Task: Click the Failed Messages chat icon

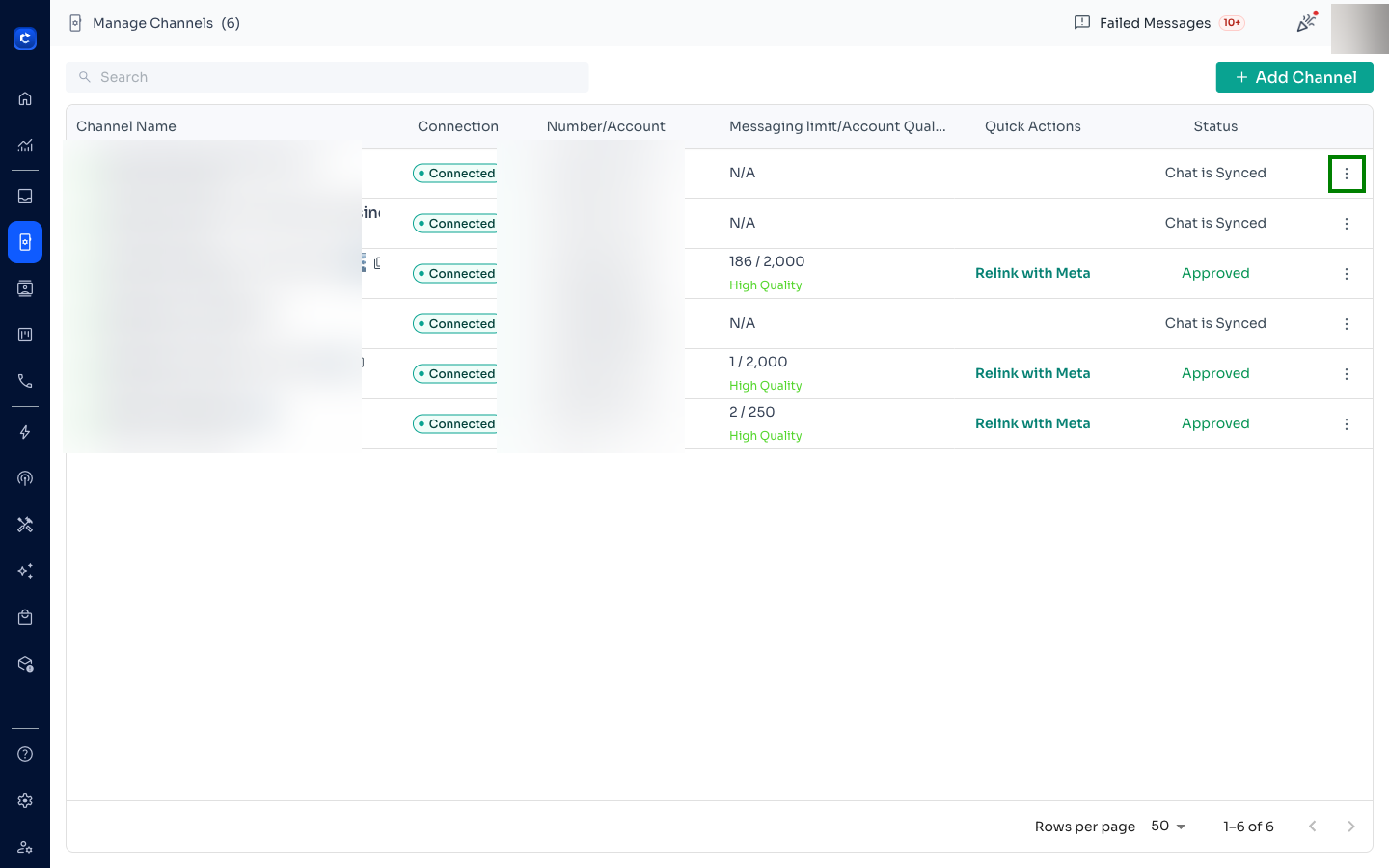Action: pyautogui.click(x=1082, y=22)
